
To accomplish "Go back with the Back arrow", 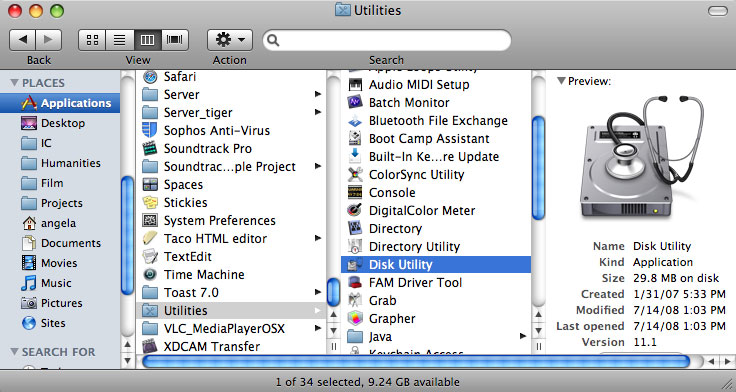I will (23, 40).
